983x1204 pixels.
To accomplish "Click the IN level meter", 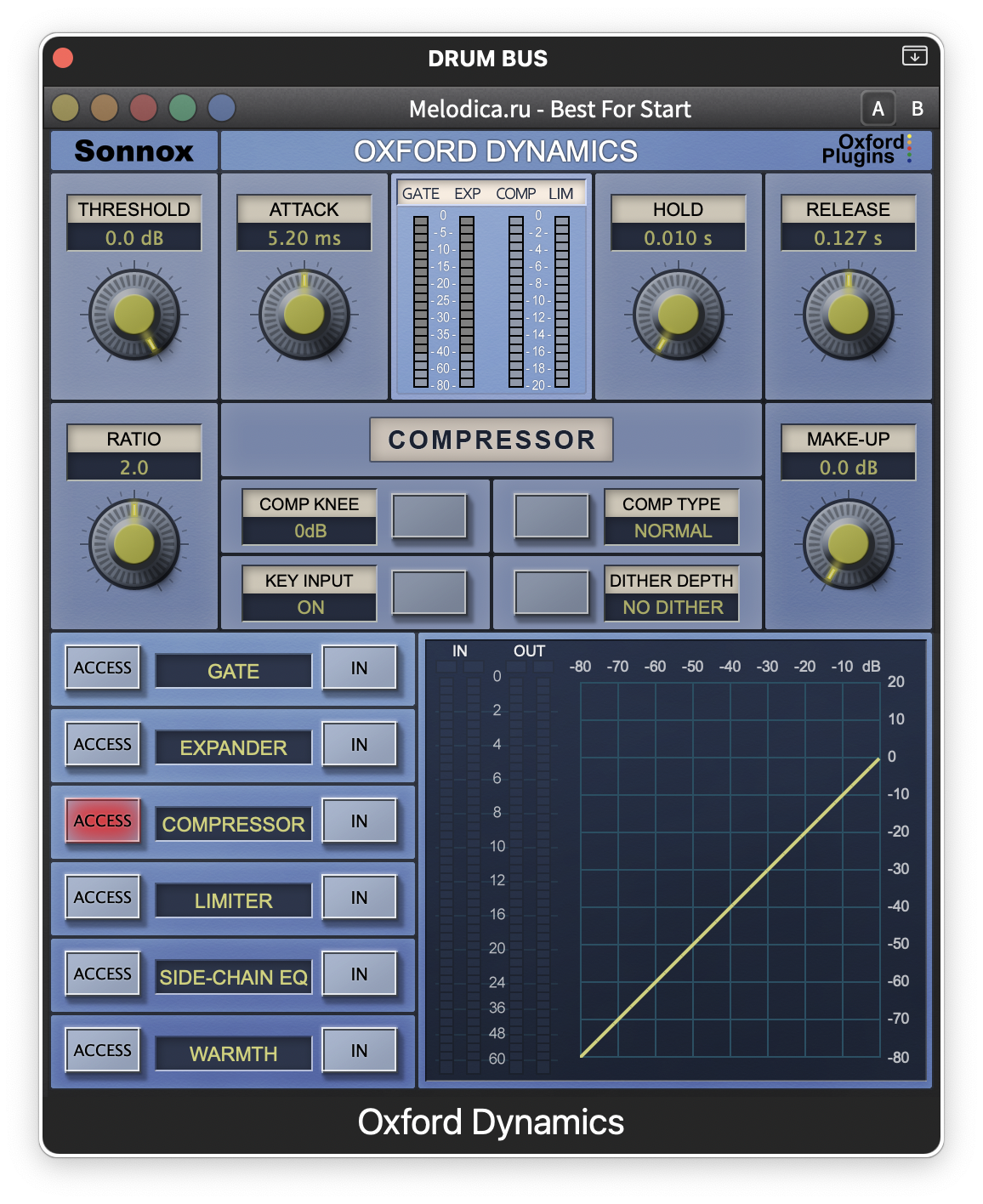I will pyautogui.click(x=460, y=866).
